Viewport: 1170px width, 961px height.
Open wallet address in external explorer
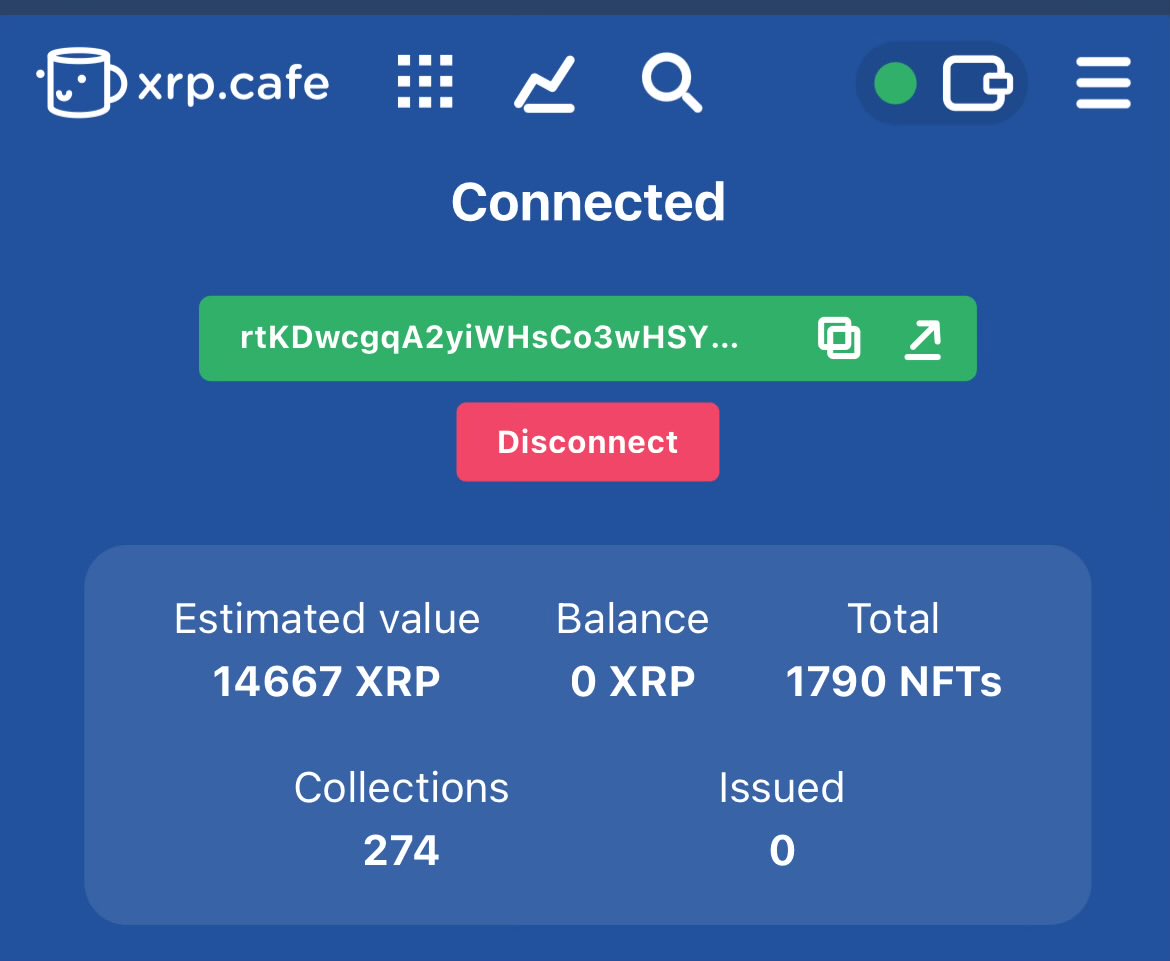click(x=923, y=339)
